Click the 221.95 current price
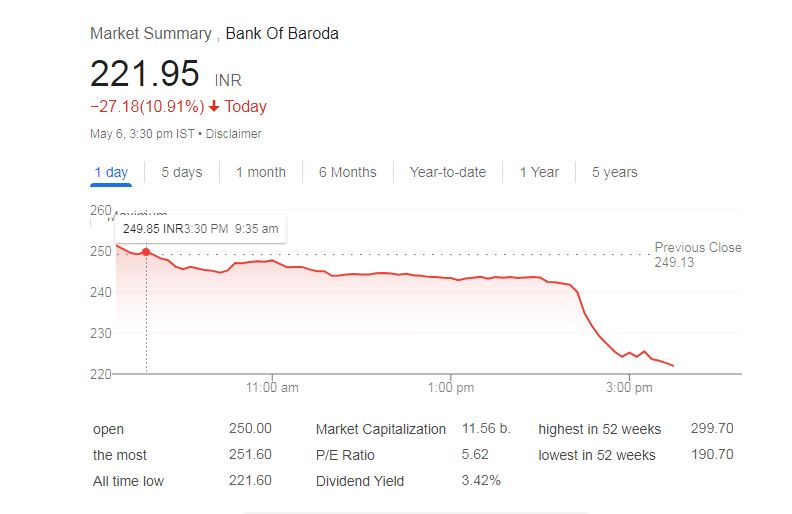The width and height of the screenshot is (792, 514). [x=145, y=75]
